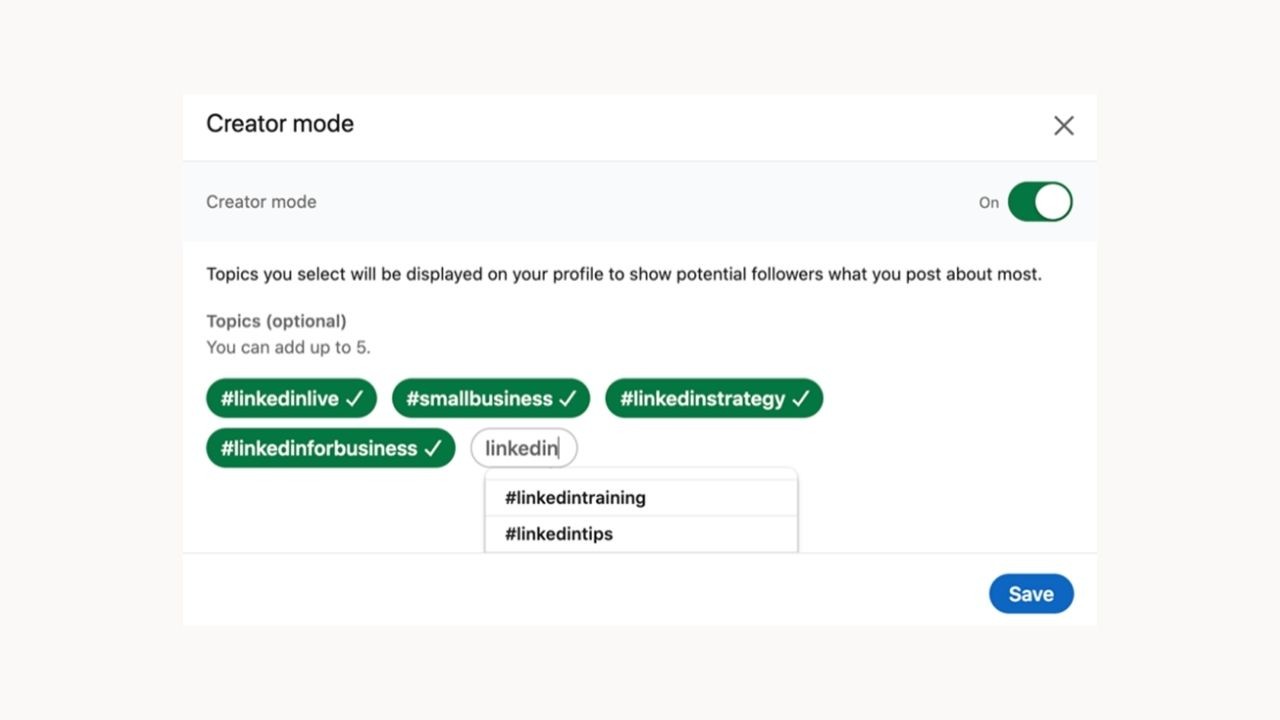
Task: Close the Creator mode dialog with X
Action: point(1064,125)
